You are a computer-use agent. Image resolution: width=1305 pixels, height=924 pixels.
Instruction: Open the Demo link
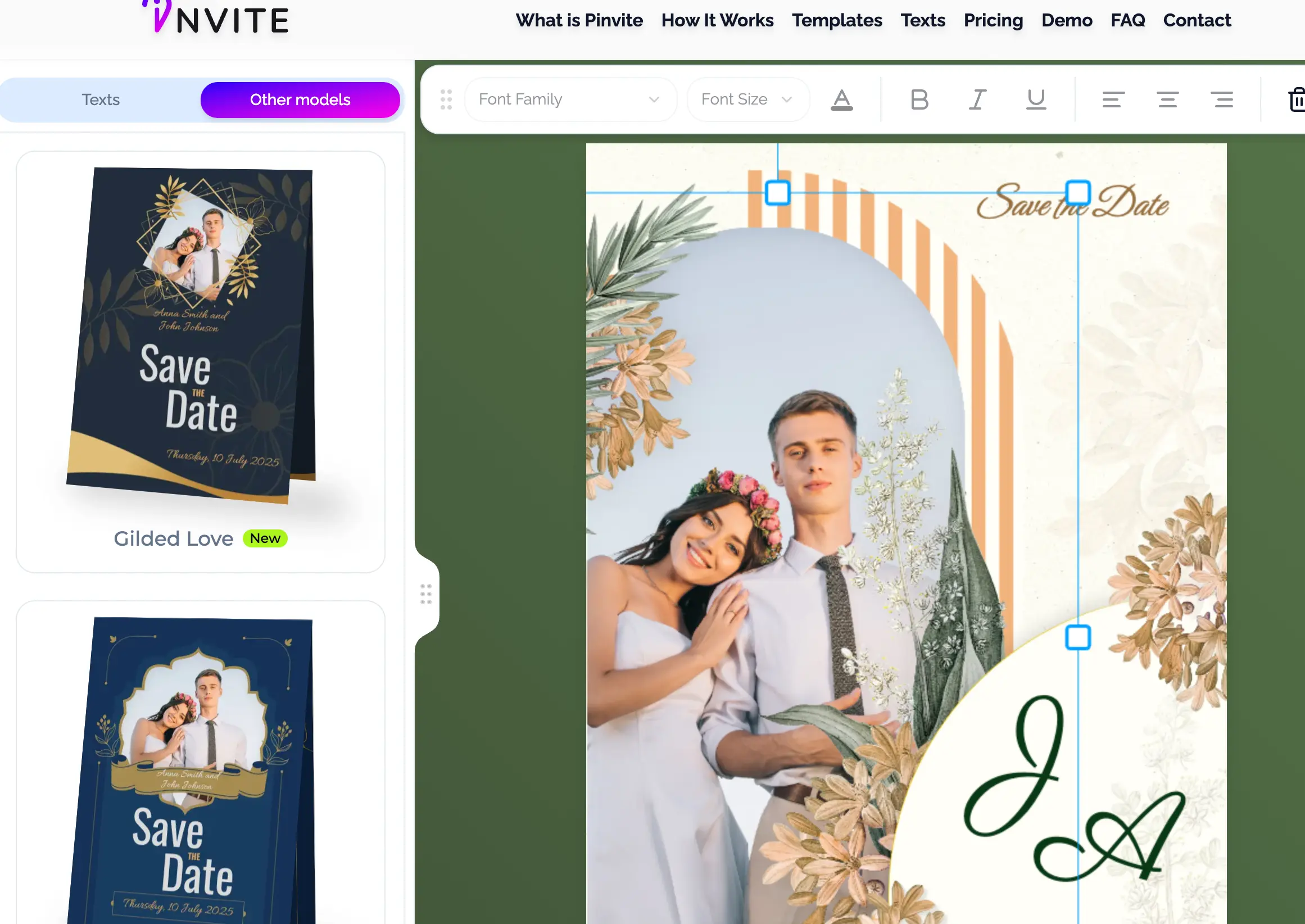(1066, 20)
